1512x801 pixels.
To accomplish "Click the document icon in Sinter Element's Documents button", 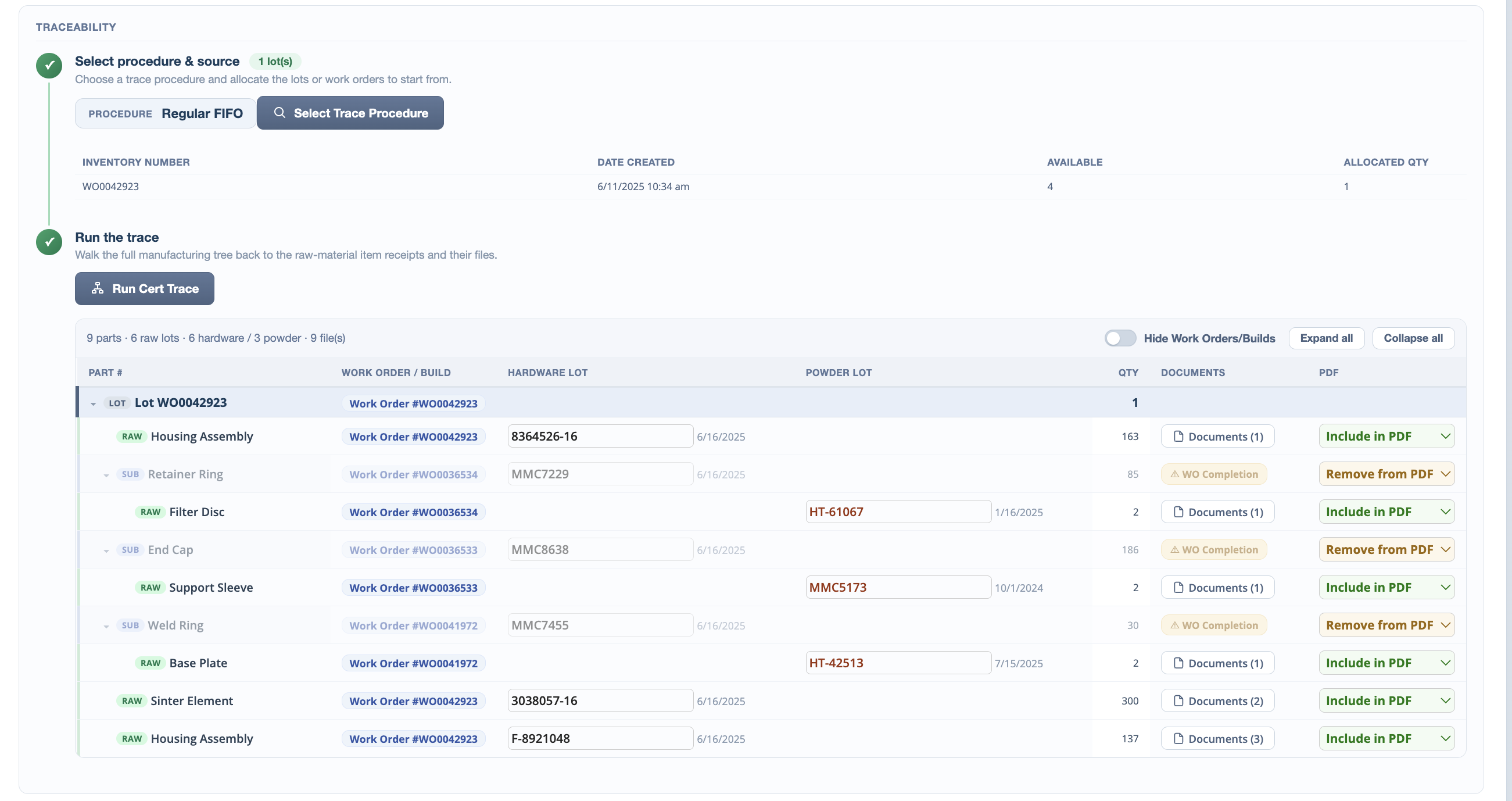I will coord(1177,700).
